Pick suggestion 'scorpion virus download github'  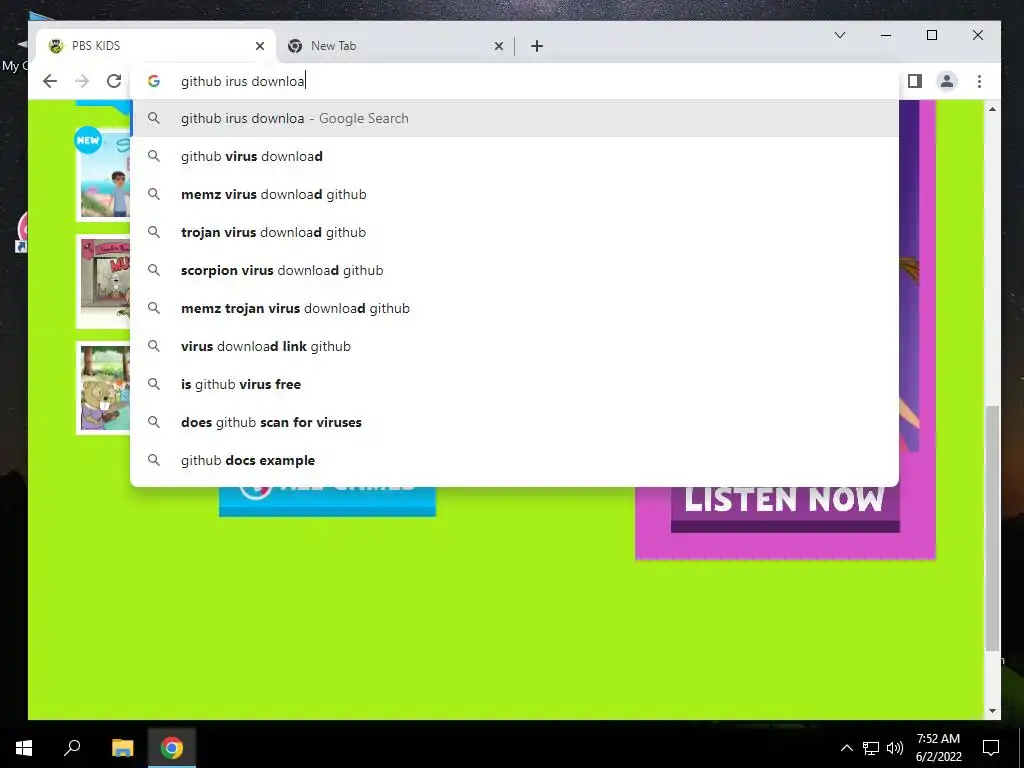(x=515, y=270)
